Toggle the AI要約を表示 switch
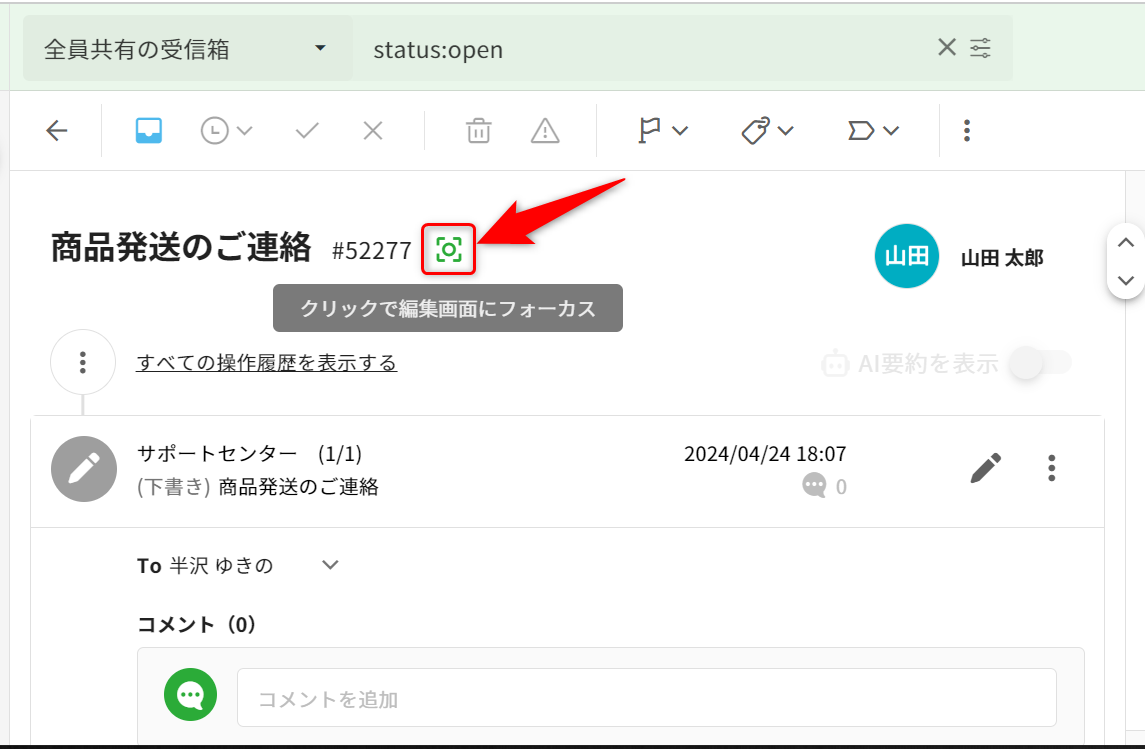 [x=1039, y=363]
